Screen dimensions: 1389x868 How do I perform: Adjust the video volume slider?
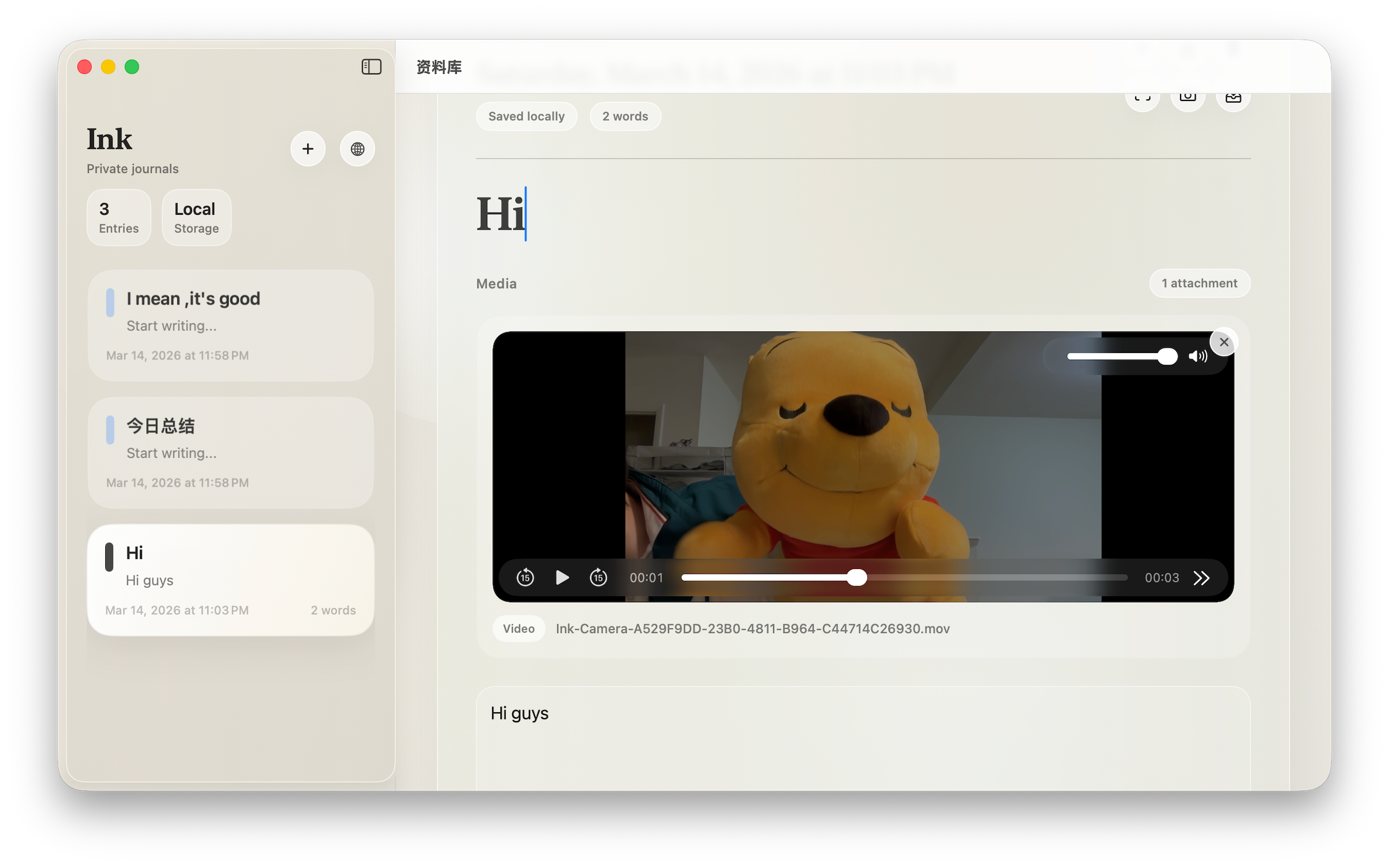click(x=1122, y=356)
